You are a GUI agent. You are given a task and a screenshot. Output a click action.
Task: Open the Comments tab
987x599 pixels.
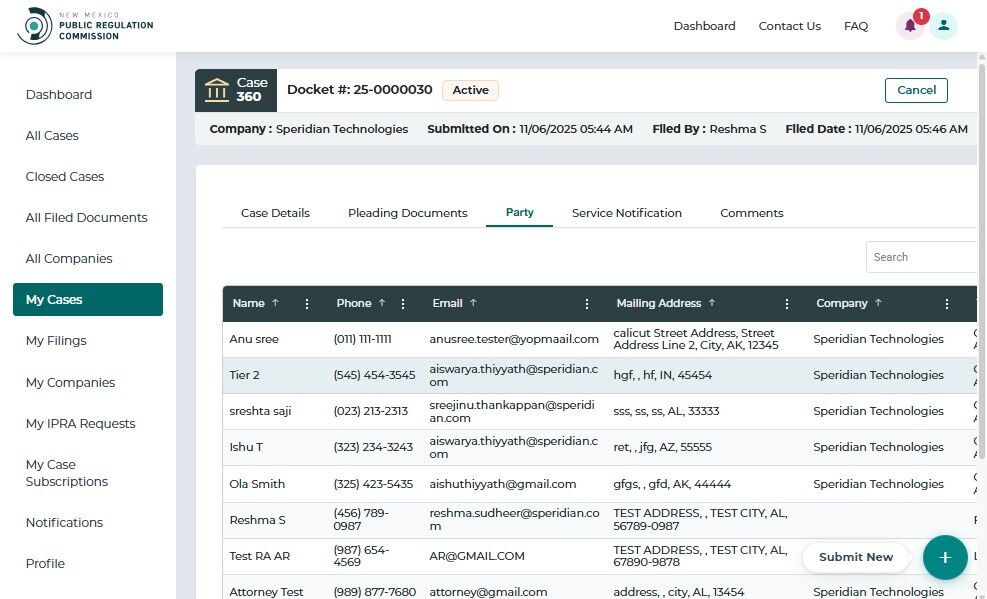pyautogui.click(x=752, y=213)
